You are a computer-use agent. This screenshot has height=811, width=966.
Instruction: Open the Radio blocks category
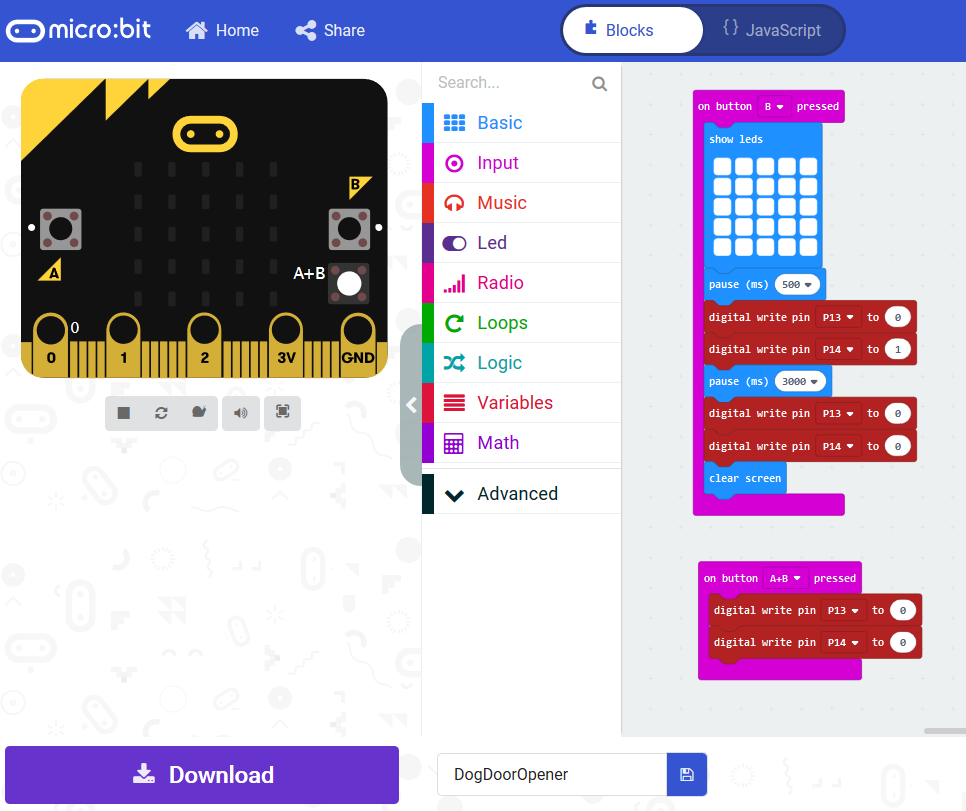click(x=521, y=283)
